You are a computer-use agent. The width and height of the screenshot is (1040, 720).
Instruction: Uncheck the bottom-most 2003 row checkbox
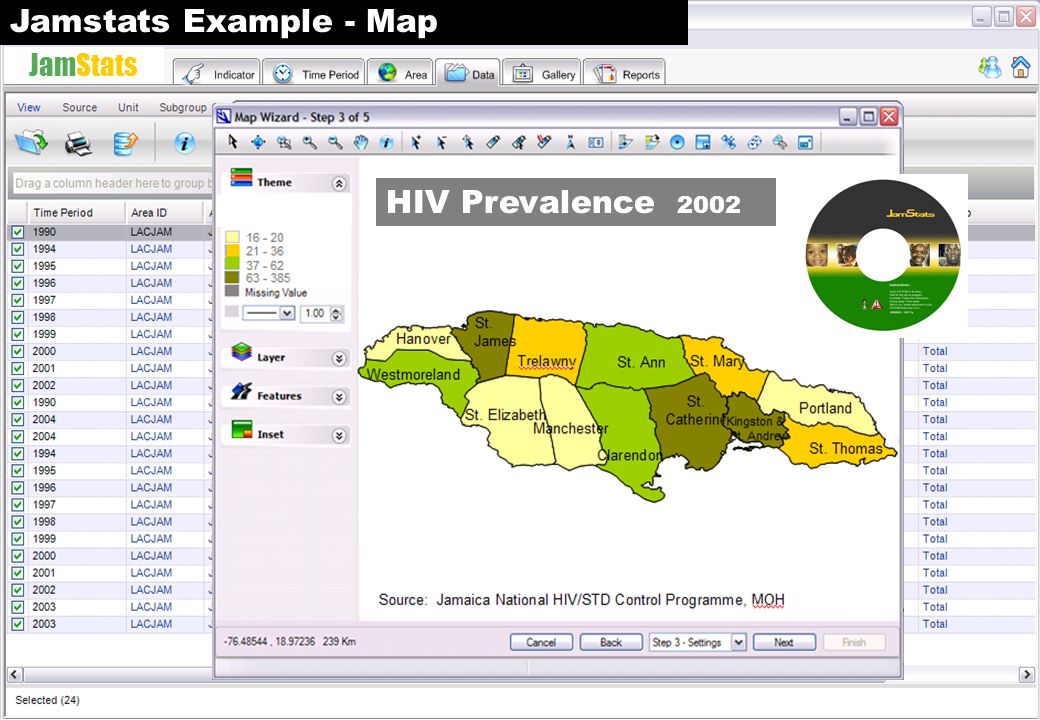[18, 624]
